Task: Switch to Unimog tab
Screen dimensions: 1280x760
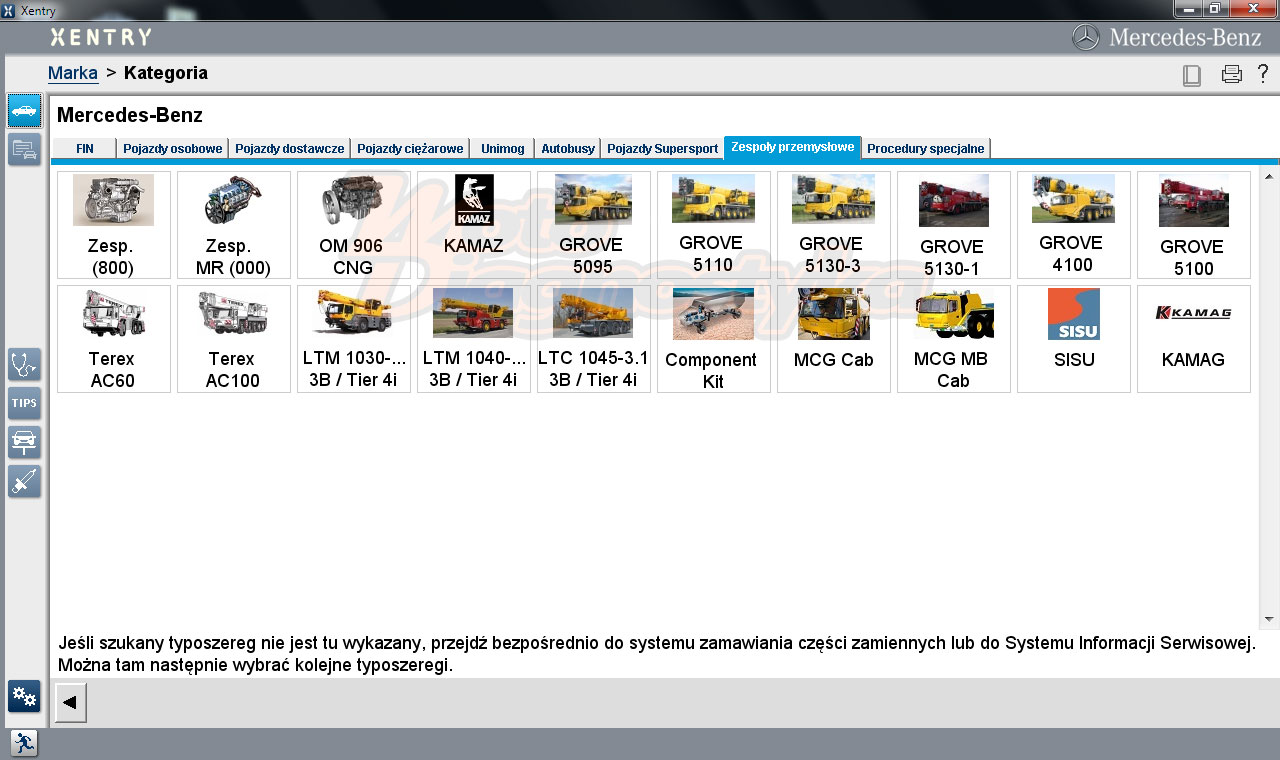Action: pyautogui.click(x=502, y=148)
